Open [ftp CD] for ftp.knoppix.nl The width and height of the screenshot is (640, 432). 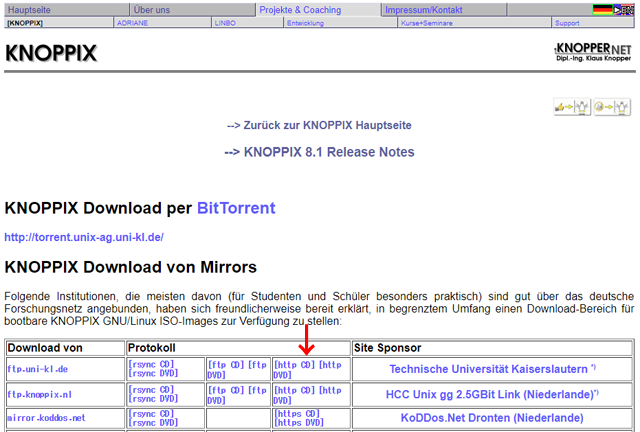(226, 390)
